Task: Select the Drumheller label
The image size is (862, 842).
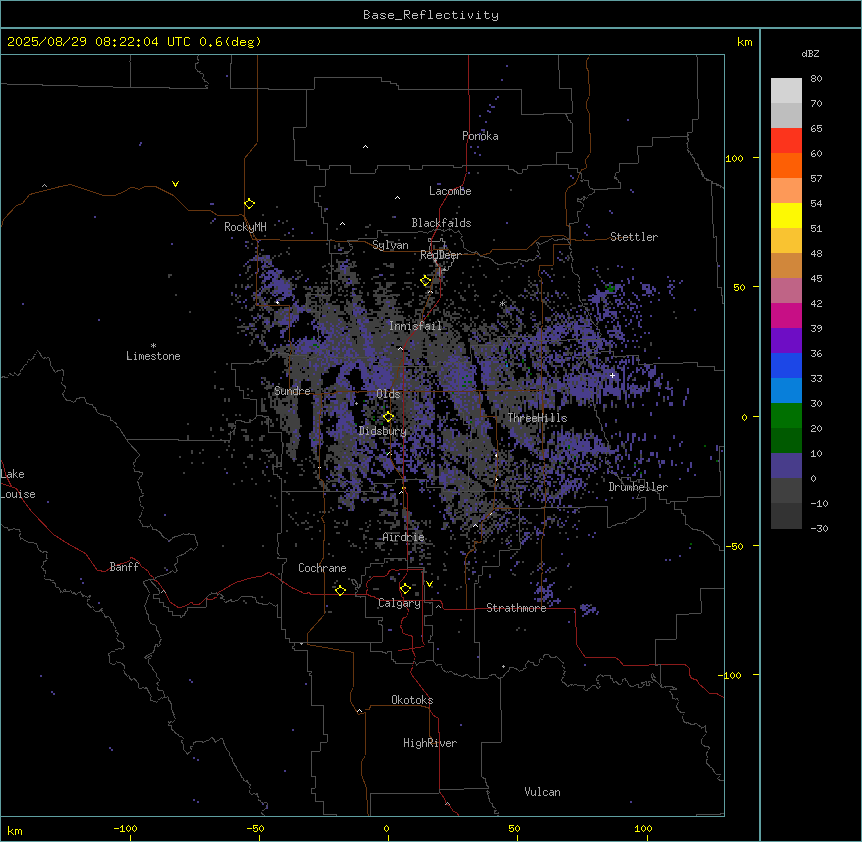Action: coord(638,487)
